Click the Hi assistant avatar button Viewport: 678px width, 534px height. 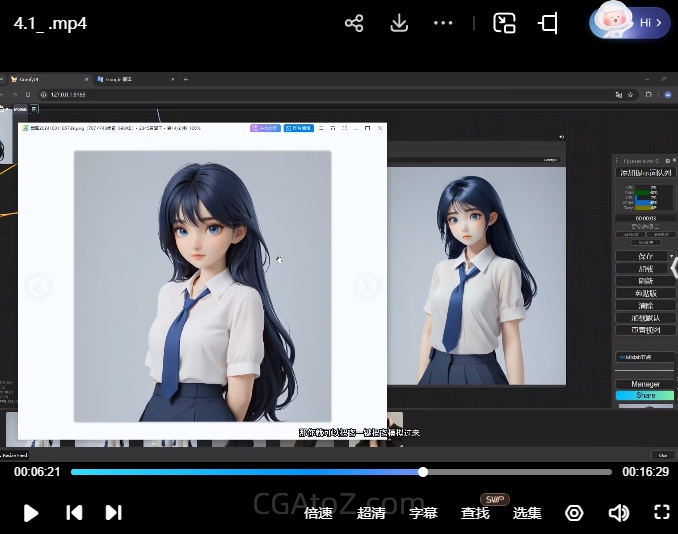630,22
